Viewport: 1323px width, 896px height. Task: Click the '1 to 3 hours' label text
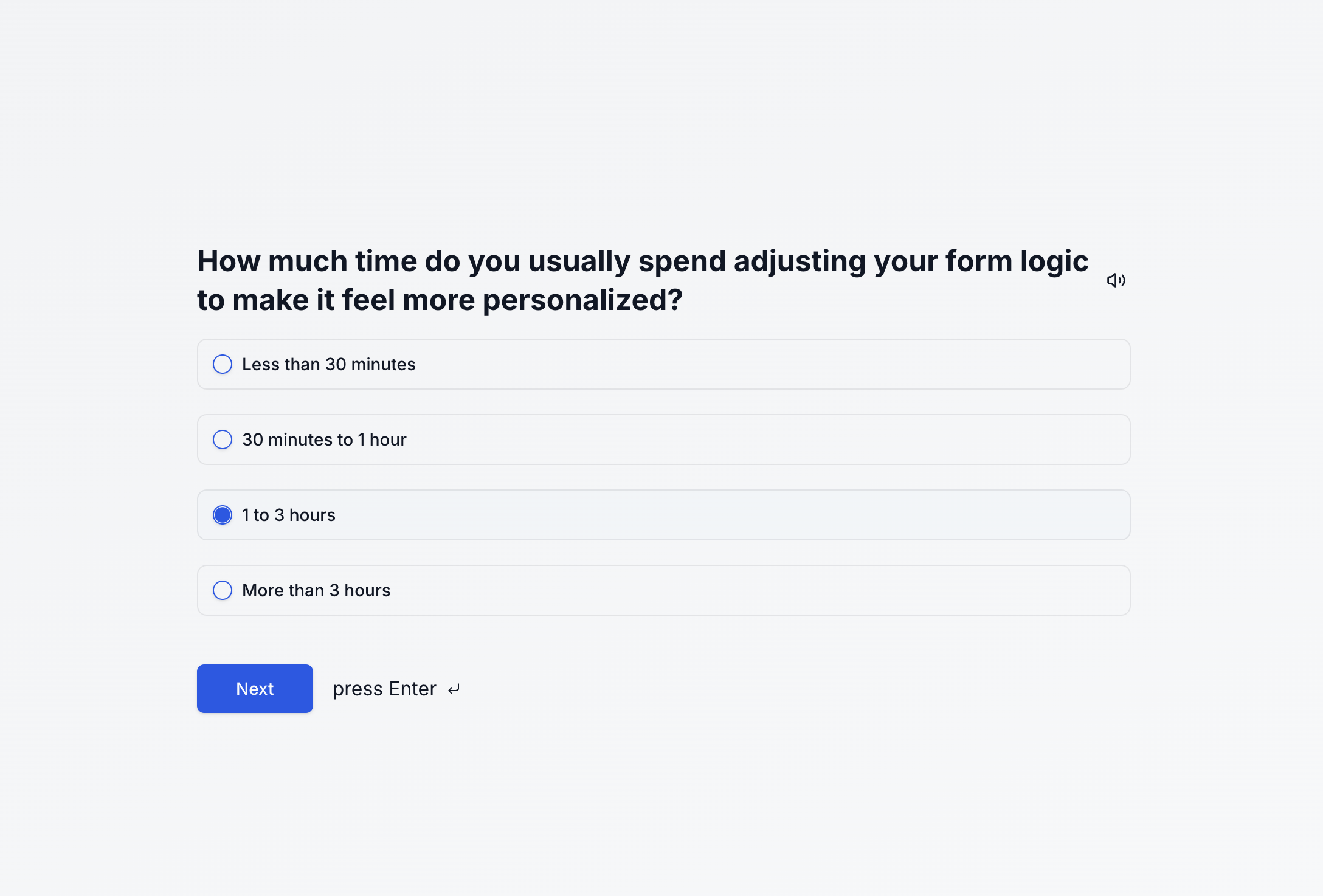[x=288, y=515]
